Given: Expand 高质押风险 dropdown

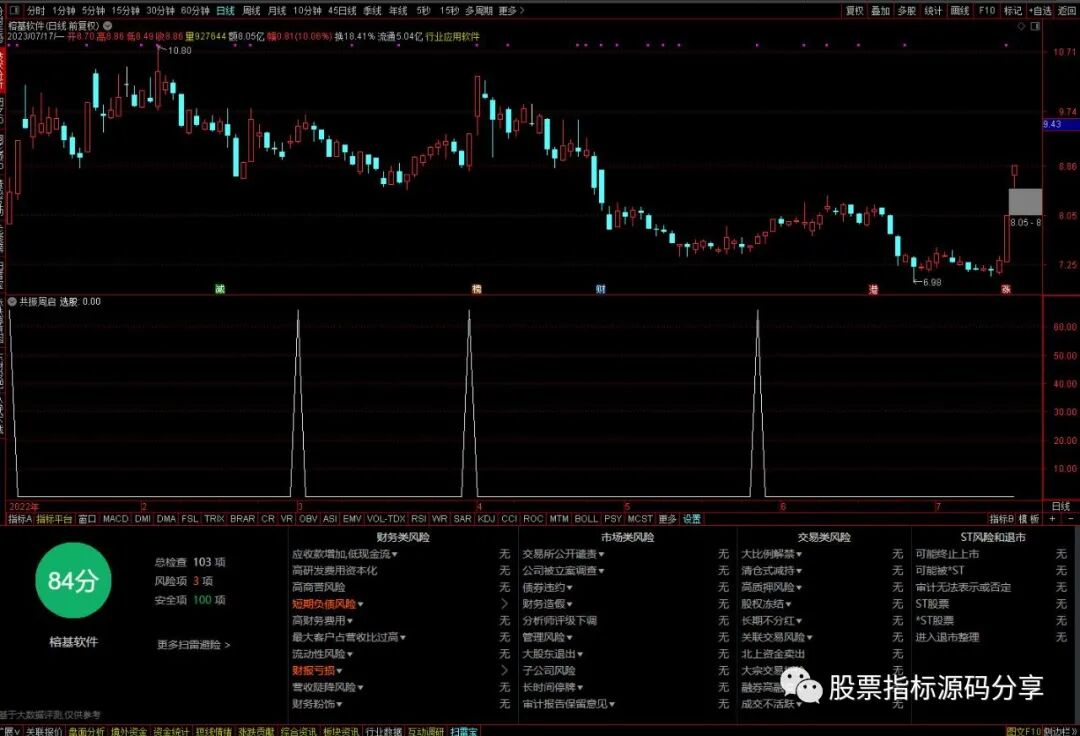Looking at the screenshot, I should tap(798, 587).
